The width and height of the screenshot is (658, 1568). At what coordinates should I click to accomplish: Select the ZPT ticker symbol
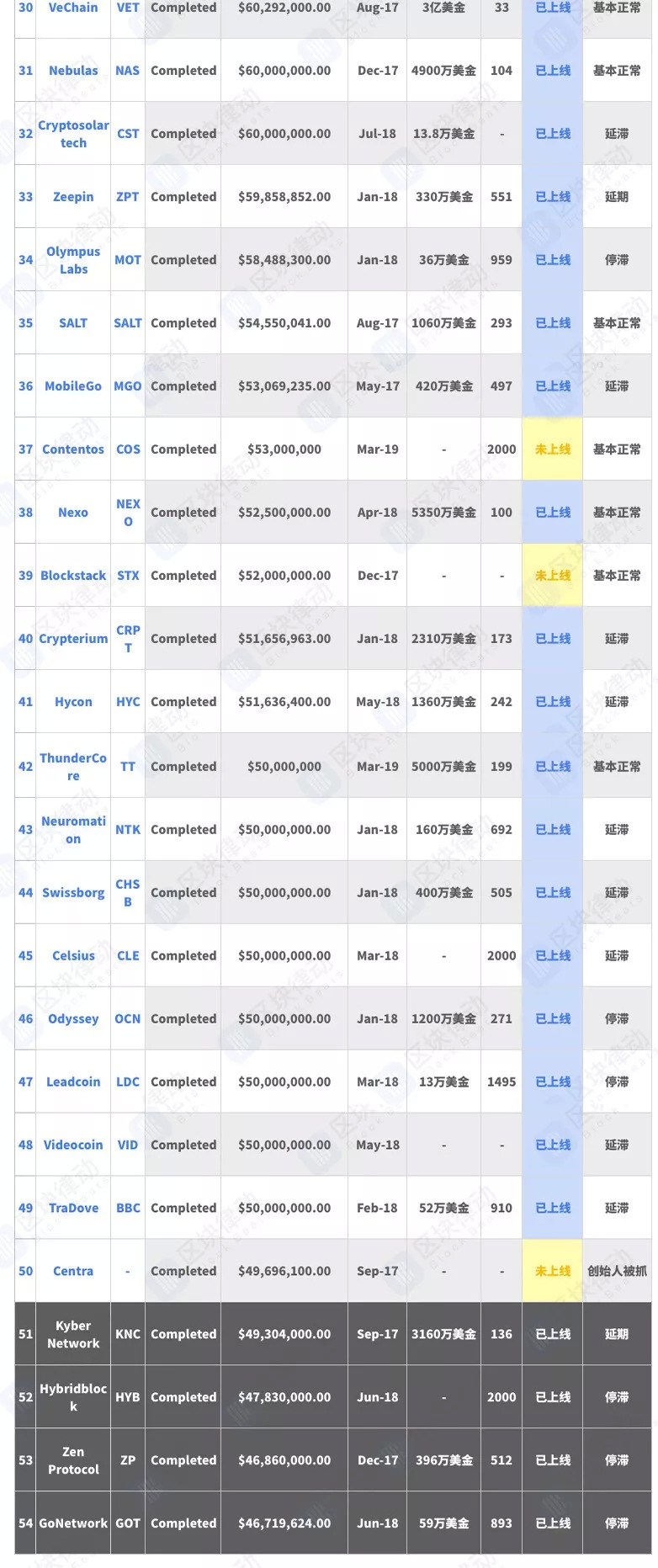point(128,197)
